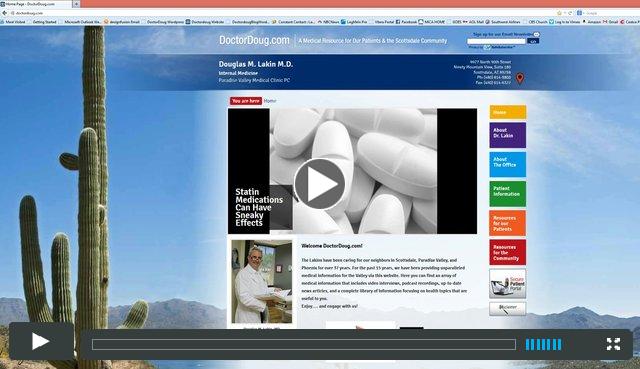Click the Home breadcrumb link
The height and width of the screenshot is (369, 640).
[270, 100]
